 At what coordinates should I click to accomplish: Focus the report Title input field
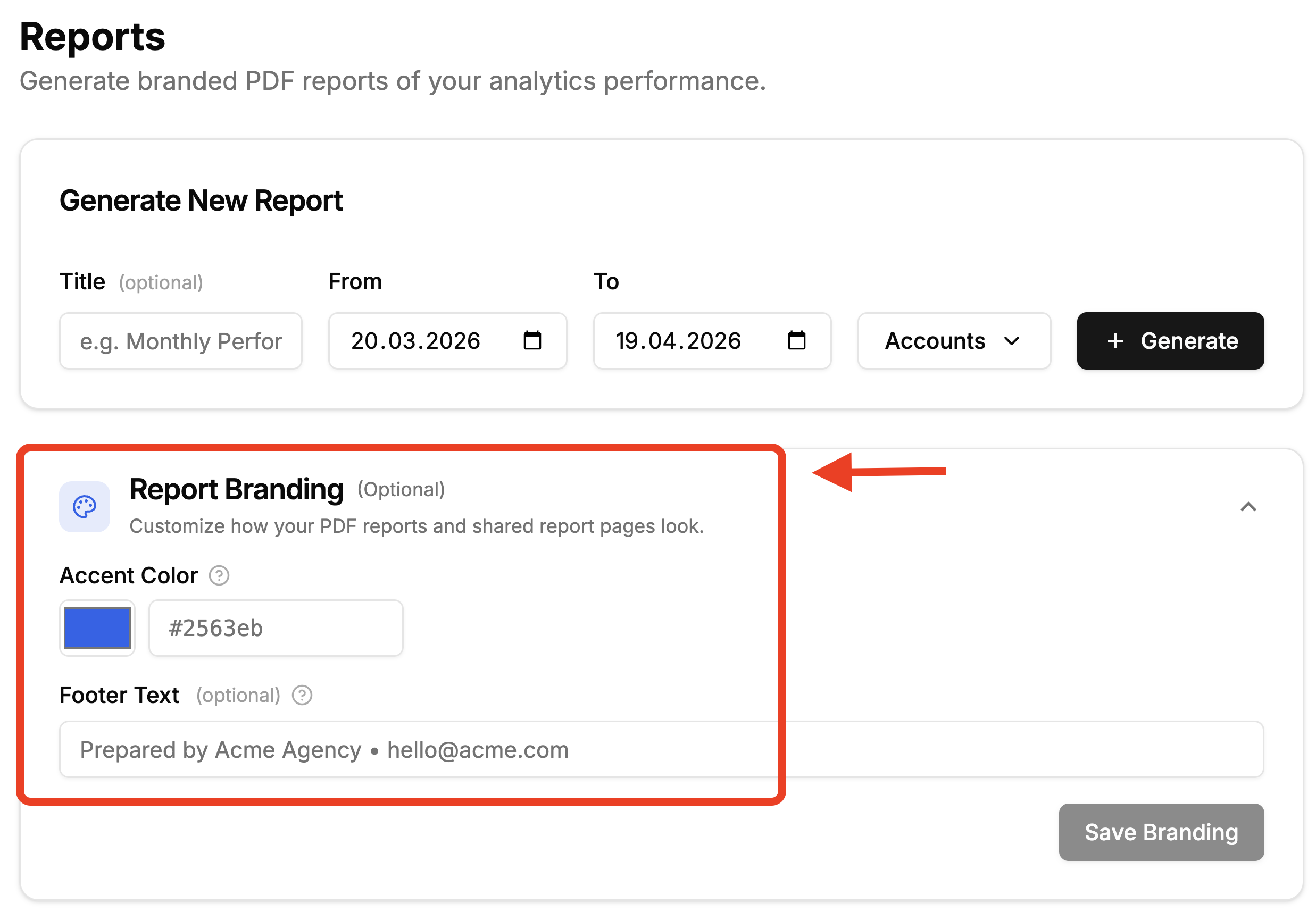[x=180, y=341]
